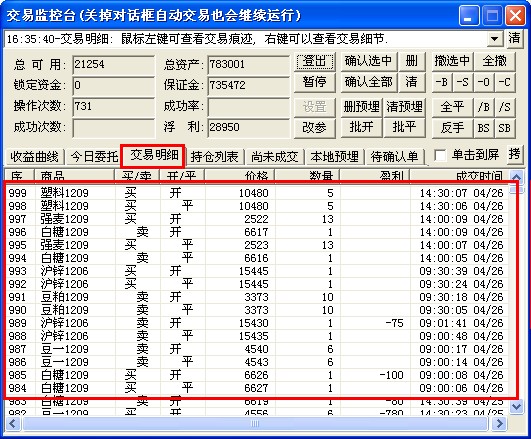Click the SB reverse button
Screen dimensions: 531x439
(x=504, y=128)
